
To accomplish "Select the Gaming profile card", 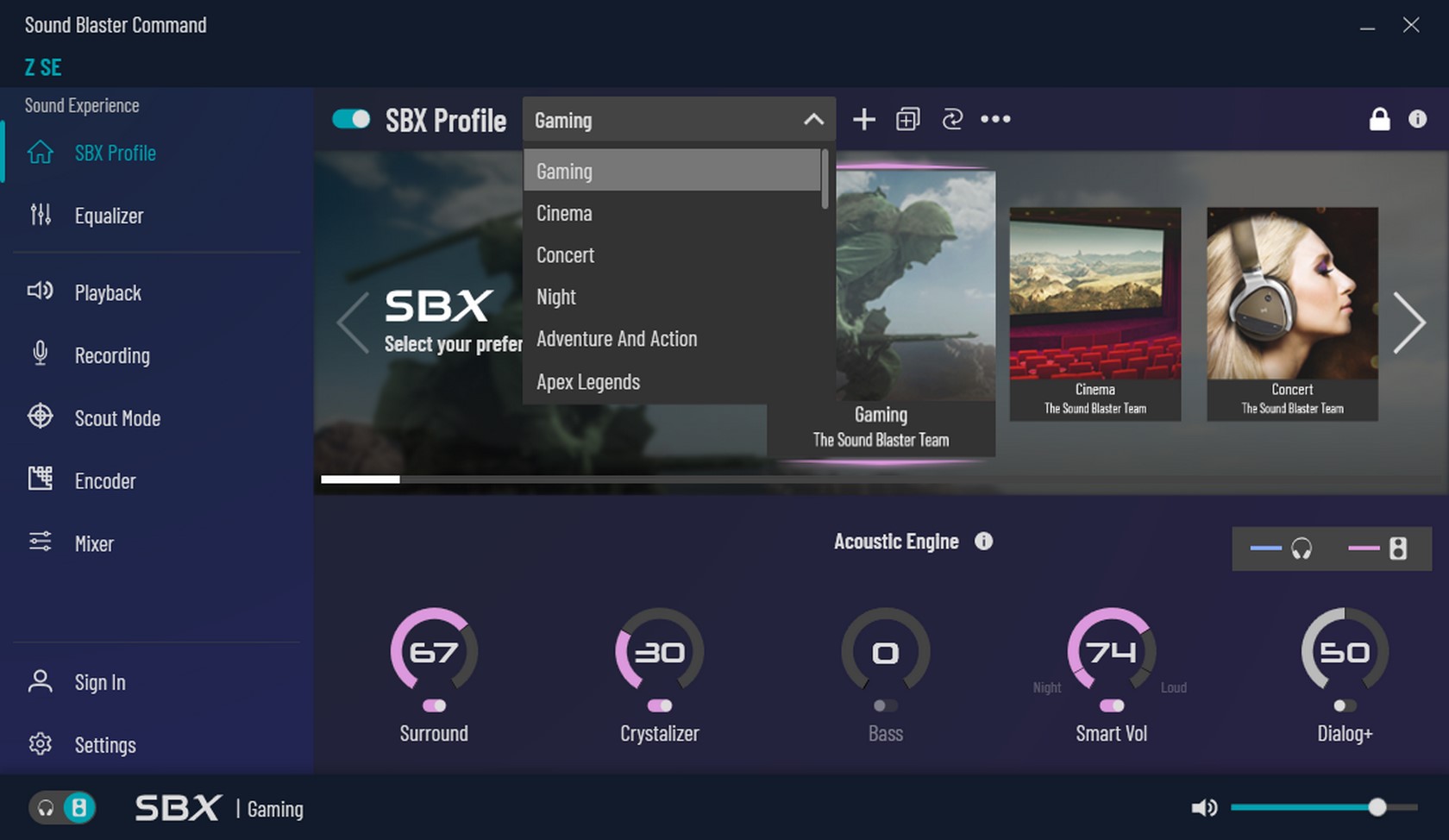I will click(915, 313).
